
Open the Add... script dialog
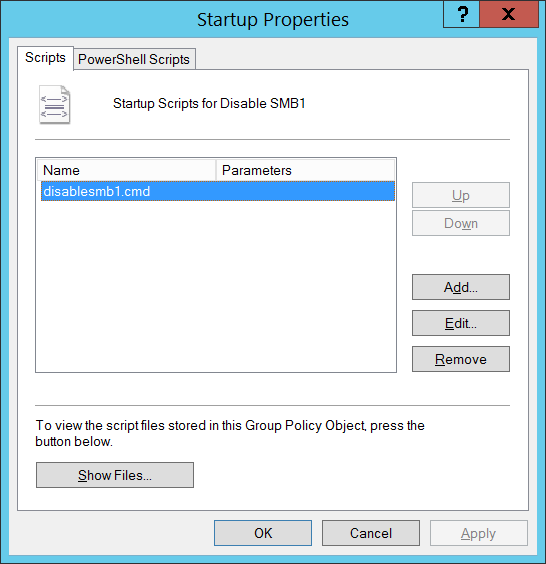coord(461,287)
